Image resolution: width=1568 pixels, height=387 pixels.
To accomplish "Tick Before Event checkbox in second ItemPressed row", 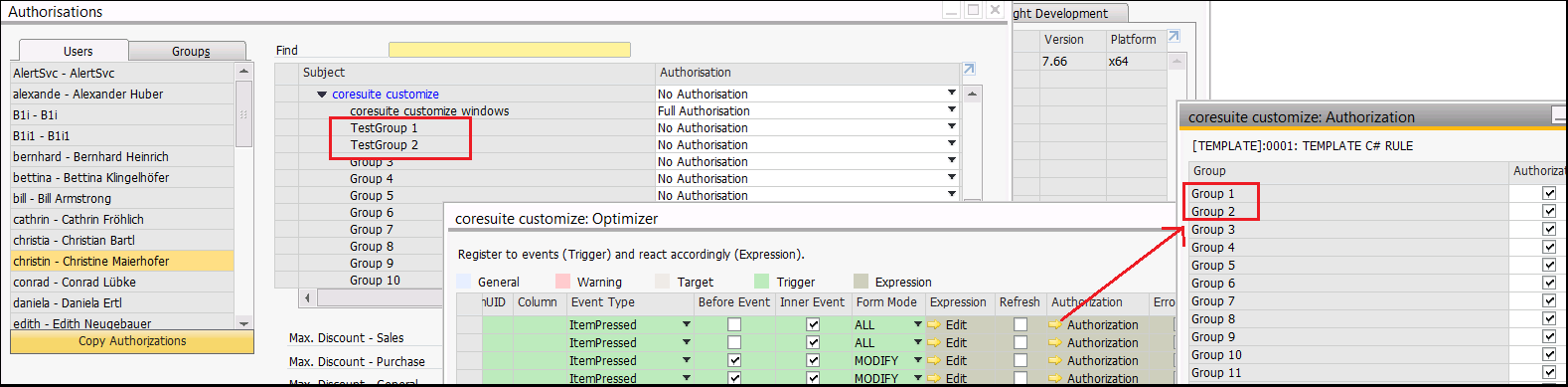I will (734, 343).
